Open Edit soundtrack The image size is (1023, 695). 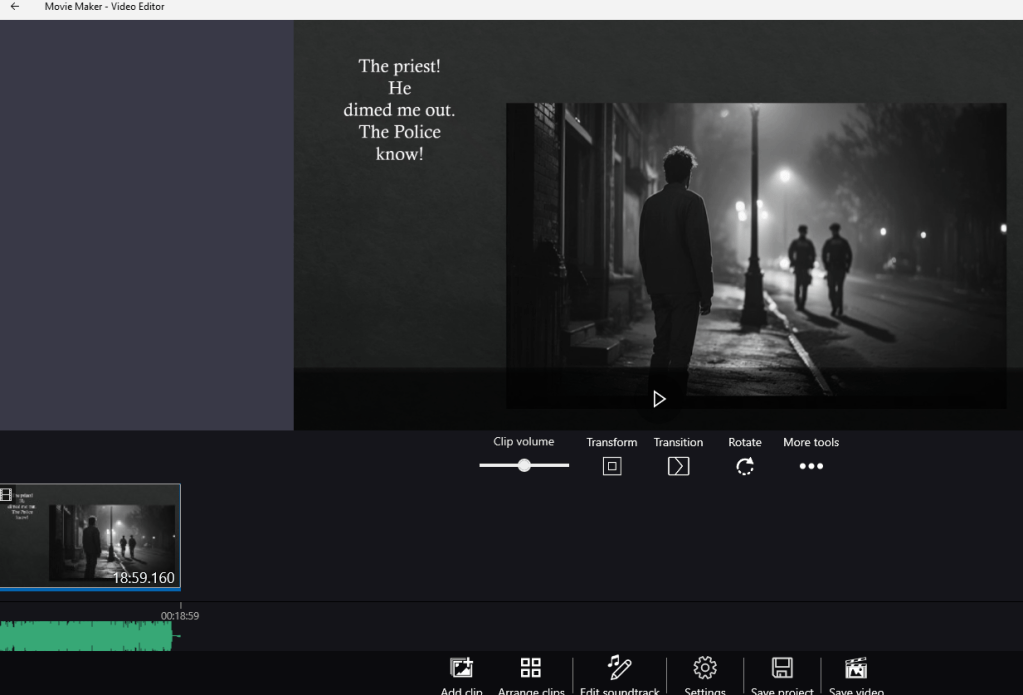click(x=619, y=669)
